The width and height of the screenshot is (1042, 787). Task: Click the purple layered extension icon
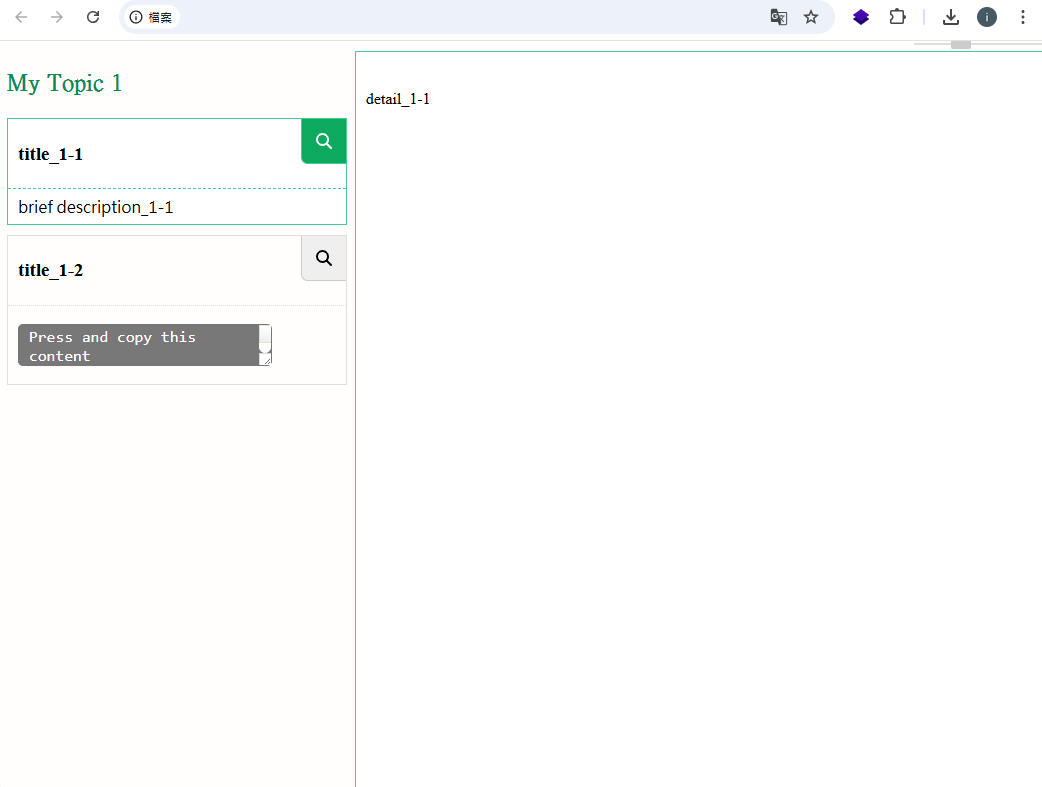[x=861, y=17]
